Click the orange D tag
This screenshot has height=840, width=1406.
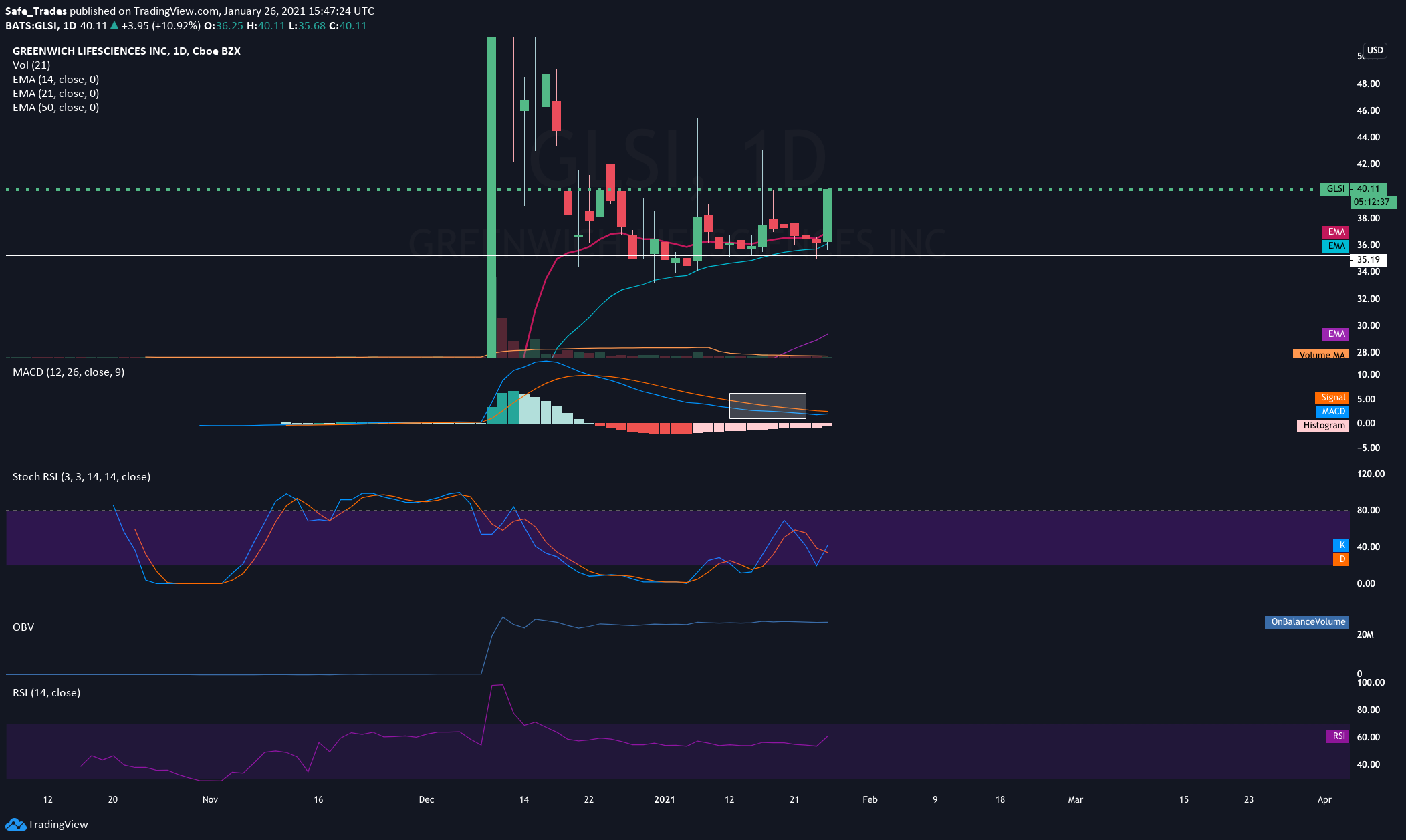tap(1341, 559)
